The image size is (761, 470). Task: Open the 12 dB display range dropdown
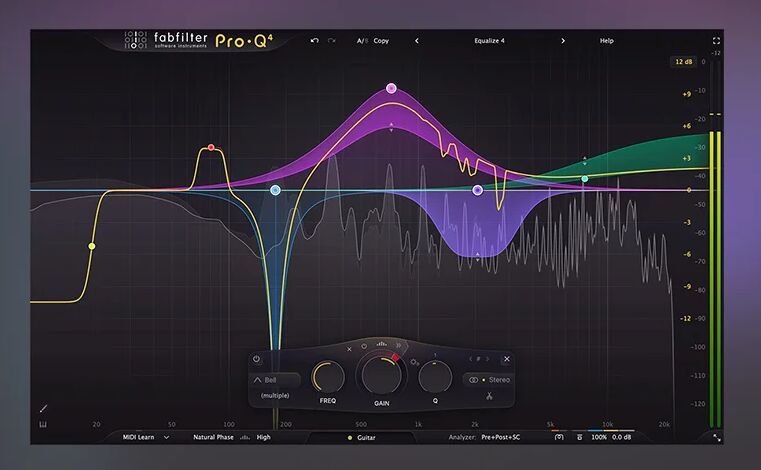click(683, 62)
